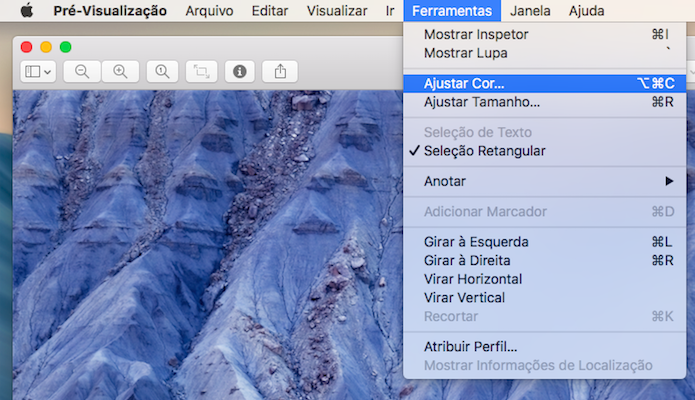Open the Visualizar menu

pos(337,11)
